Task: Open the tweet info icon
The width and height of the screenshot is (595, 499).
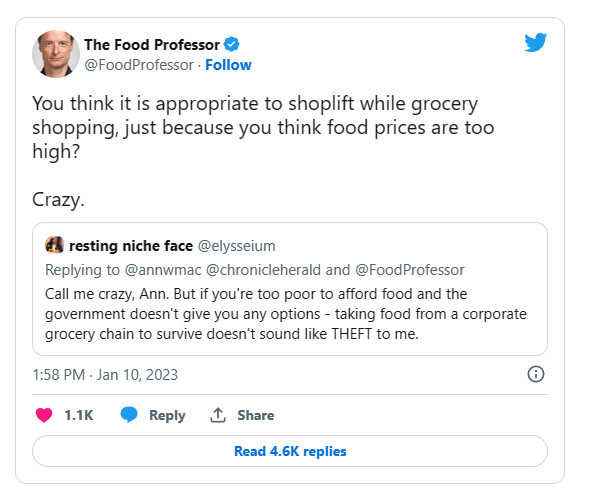Action: click(x=535, y=374)
